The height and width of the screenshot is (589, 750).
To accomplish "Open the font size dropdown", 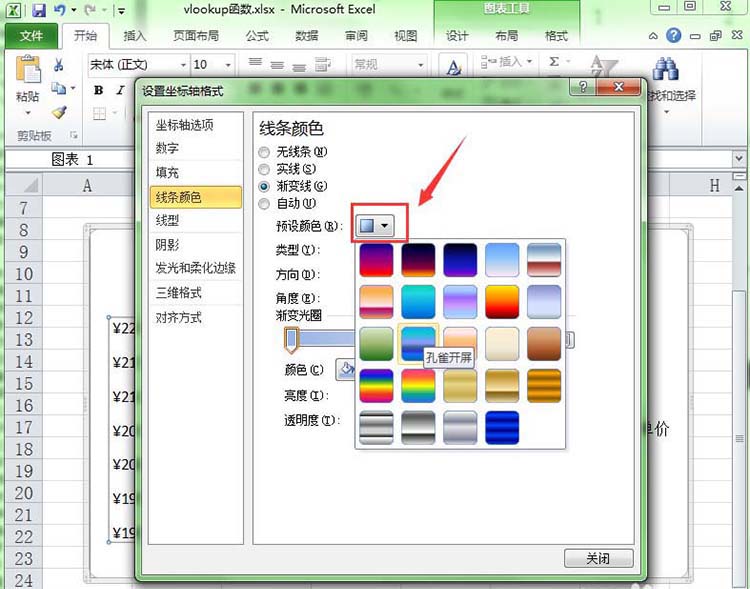I will 228,65.
